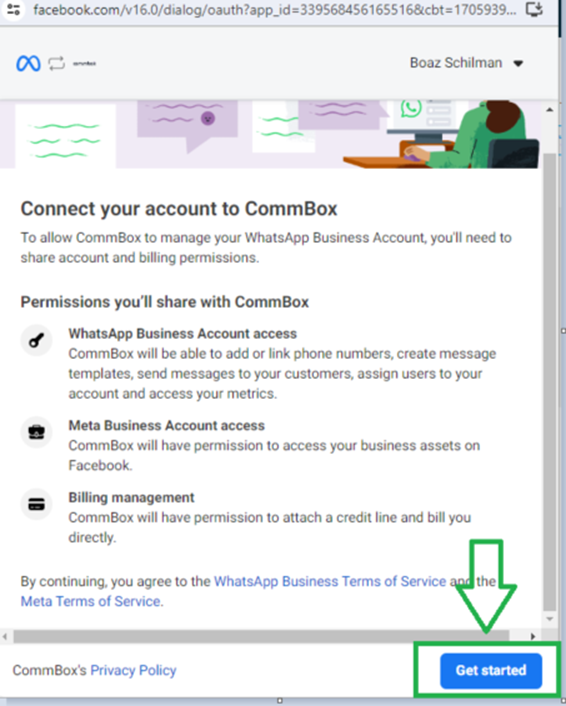Click the install app icon in address bar
Screen dimensions: 566x706
[x=534, y=9]
